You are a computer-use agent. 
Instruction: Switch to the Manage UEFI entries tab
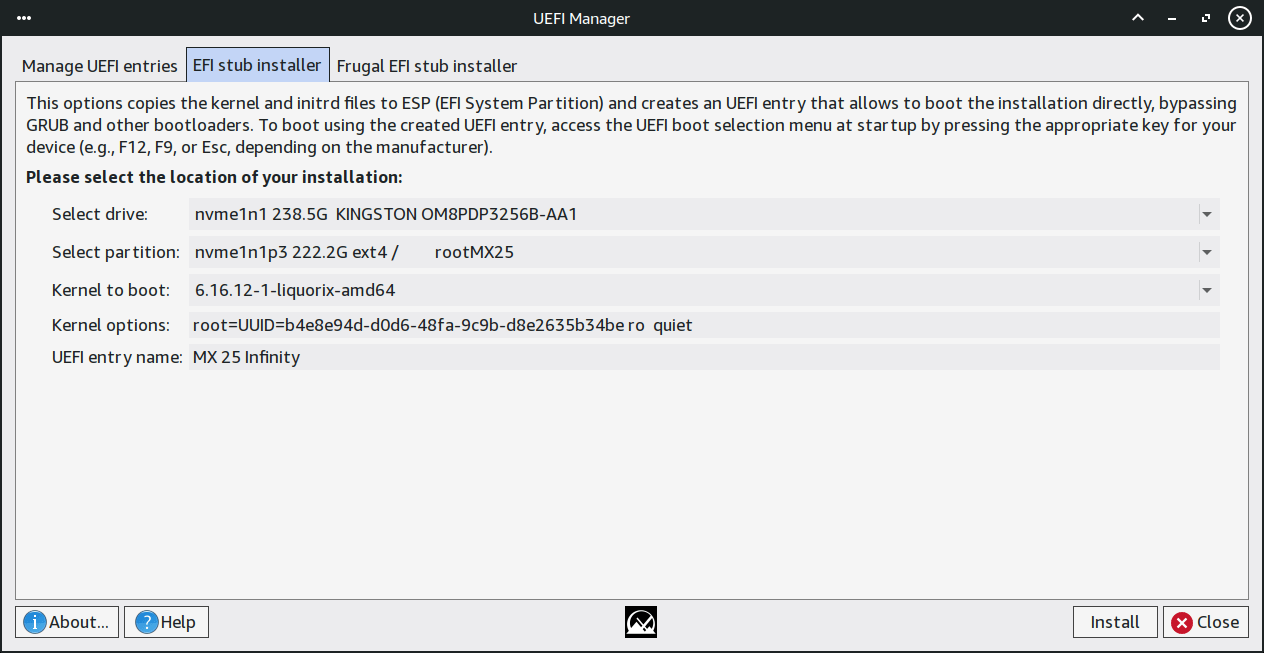[100, 66]
